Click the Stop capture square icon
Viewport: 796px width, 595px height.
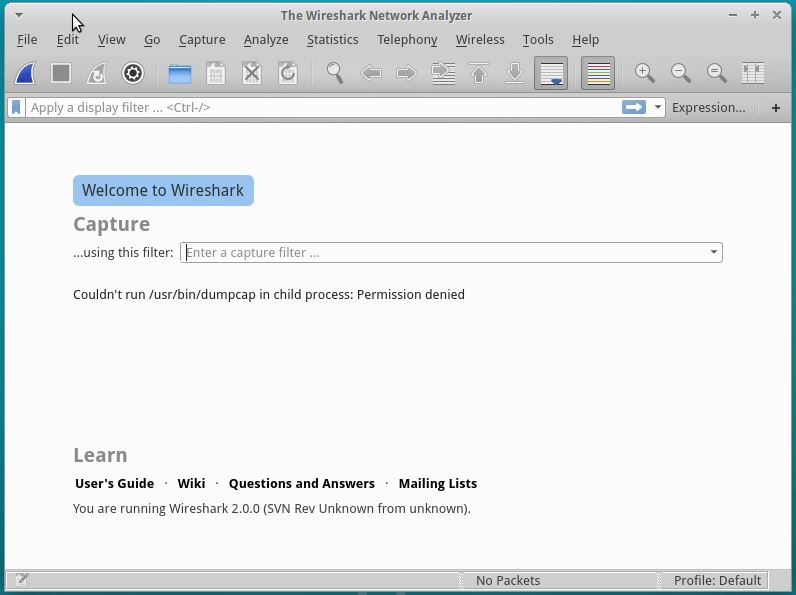click(61, 73)
